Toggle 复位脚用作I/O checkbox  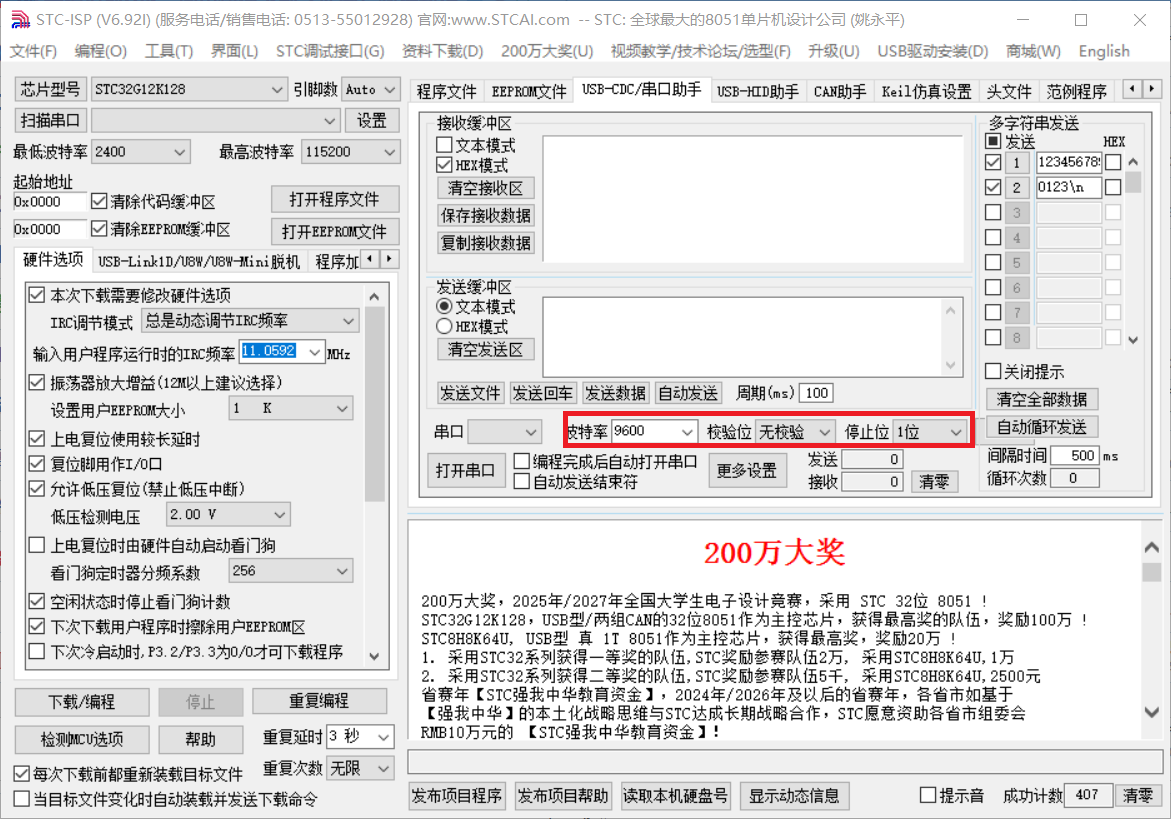36,464
